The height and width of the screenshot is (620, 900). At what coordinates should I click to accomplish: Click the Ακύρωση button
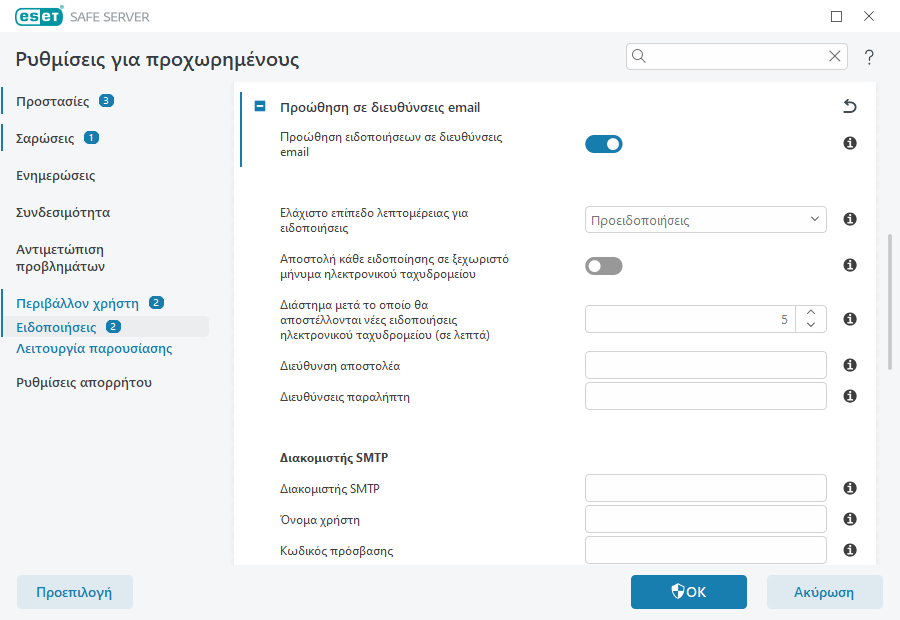point(824,592)
